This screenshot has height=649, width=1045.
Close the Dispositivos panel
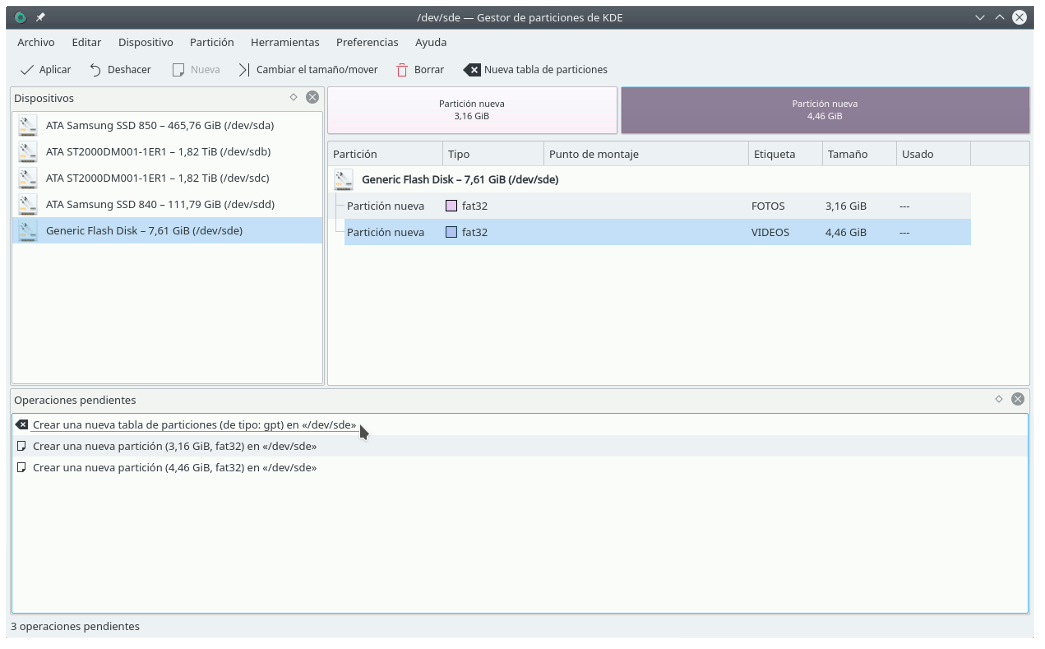coord(312,98)
